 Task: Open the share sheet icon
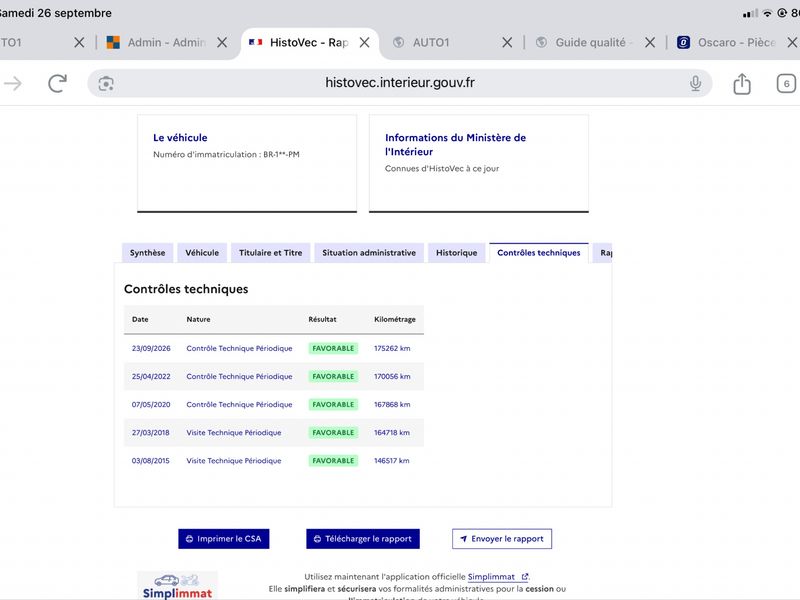pyautogui.click(x=742, y=83)
